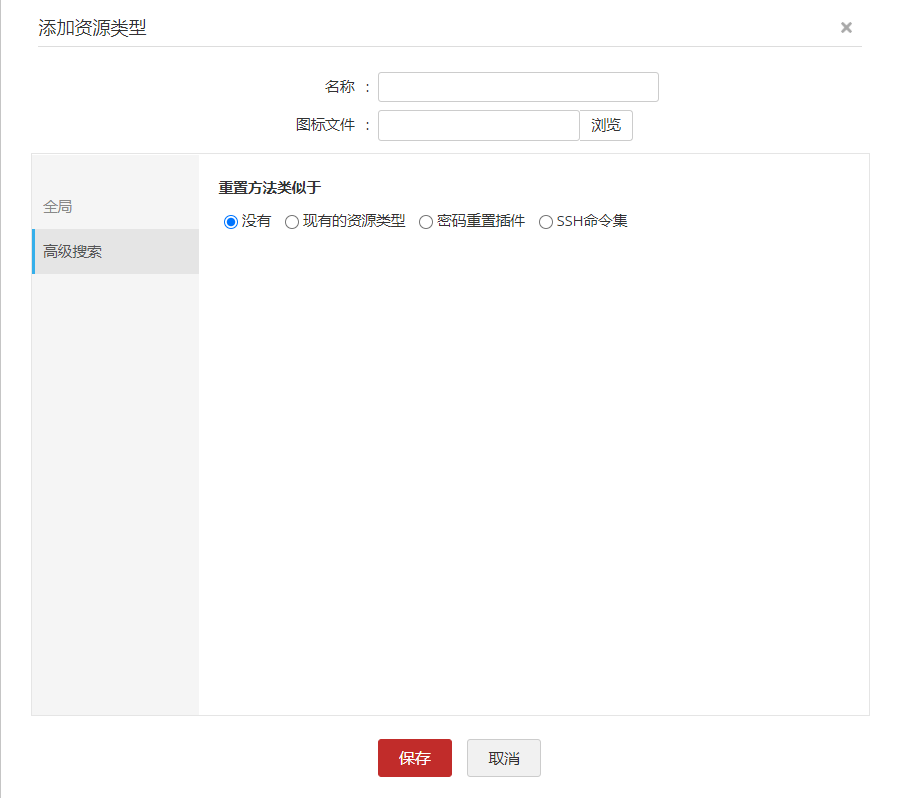Click the 全局 sidebar entry
The width and height of the screenshot is (898, 798).
tap(56, 204)
